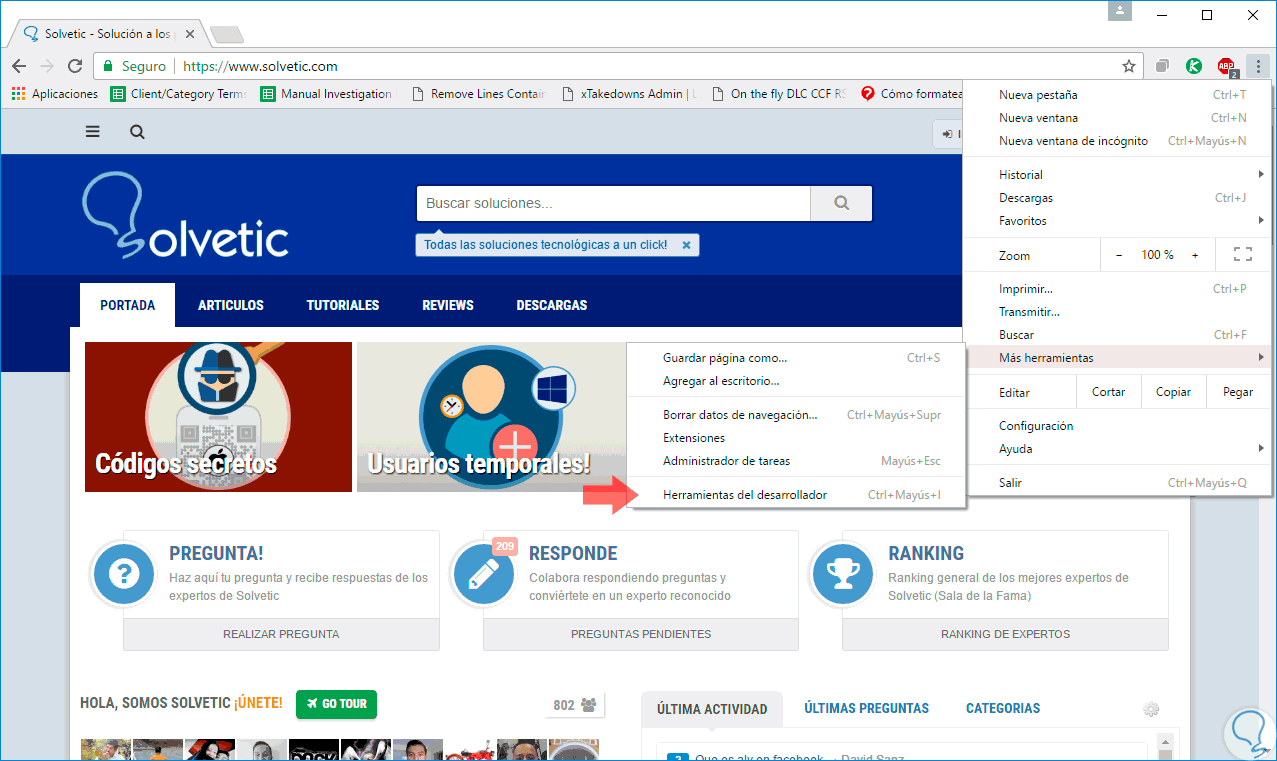The image size is (1277, 761).
Task: Decrease zoom with the minus button
Action: (1119, 255)
